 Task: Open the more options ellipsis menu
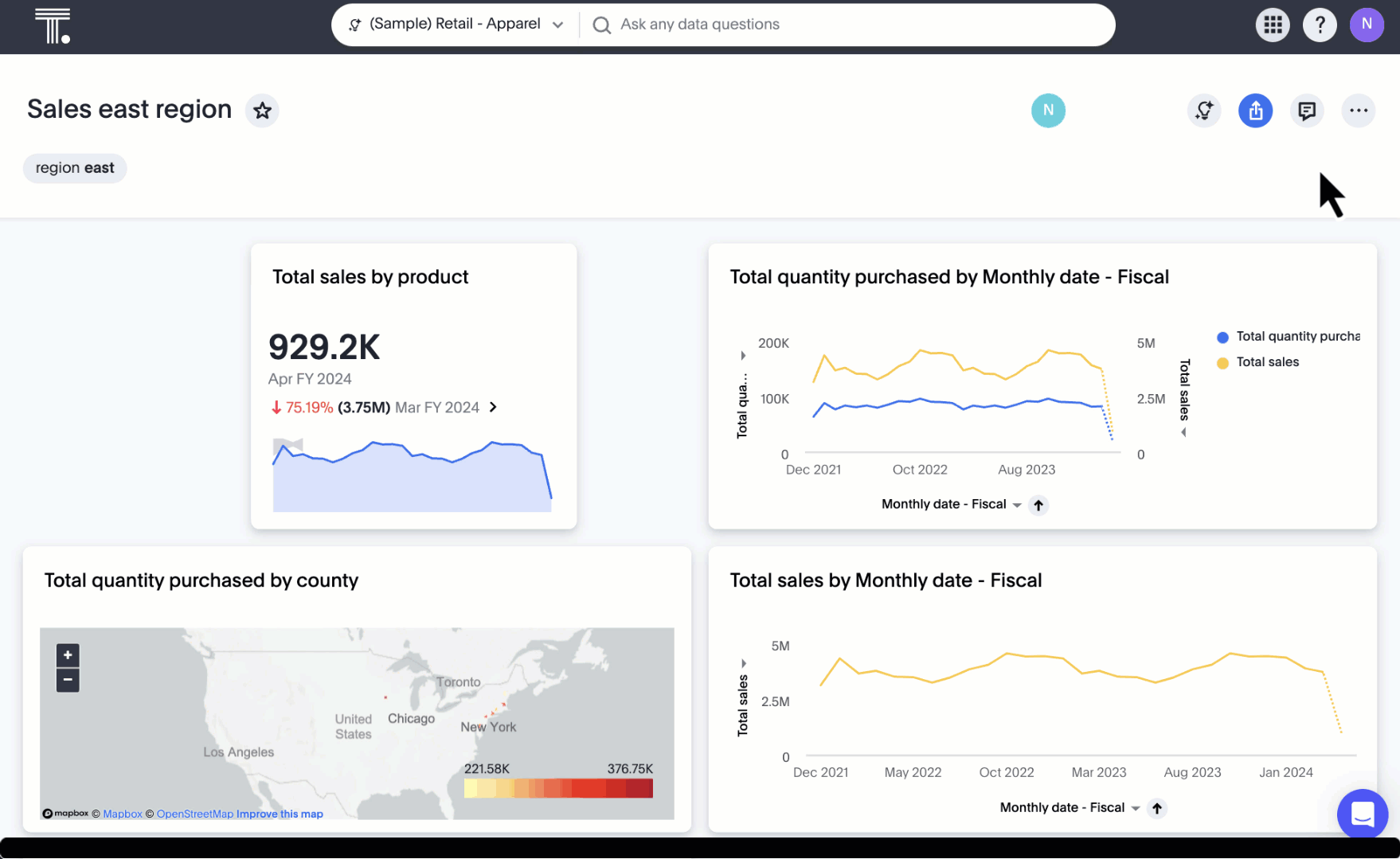coord(1359,111)
